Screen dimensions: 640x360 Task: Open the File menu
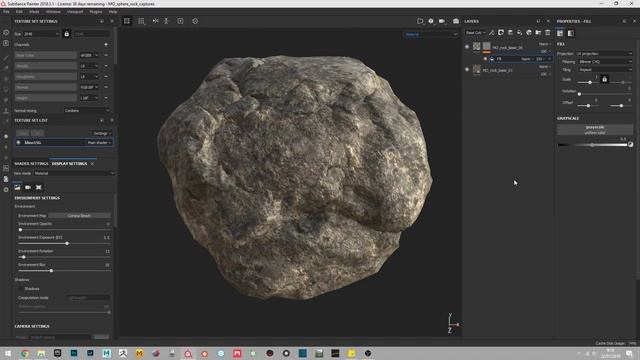[6, 12]
